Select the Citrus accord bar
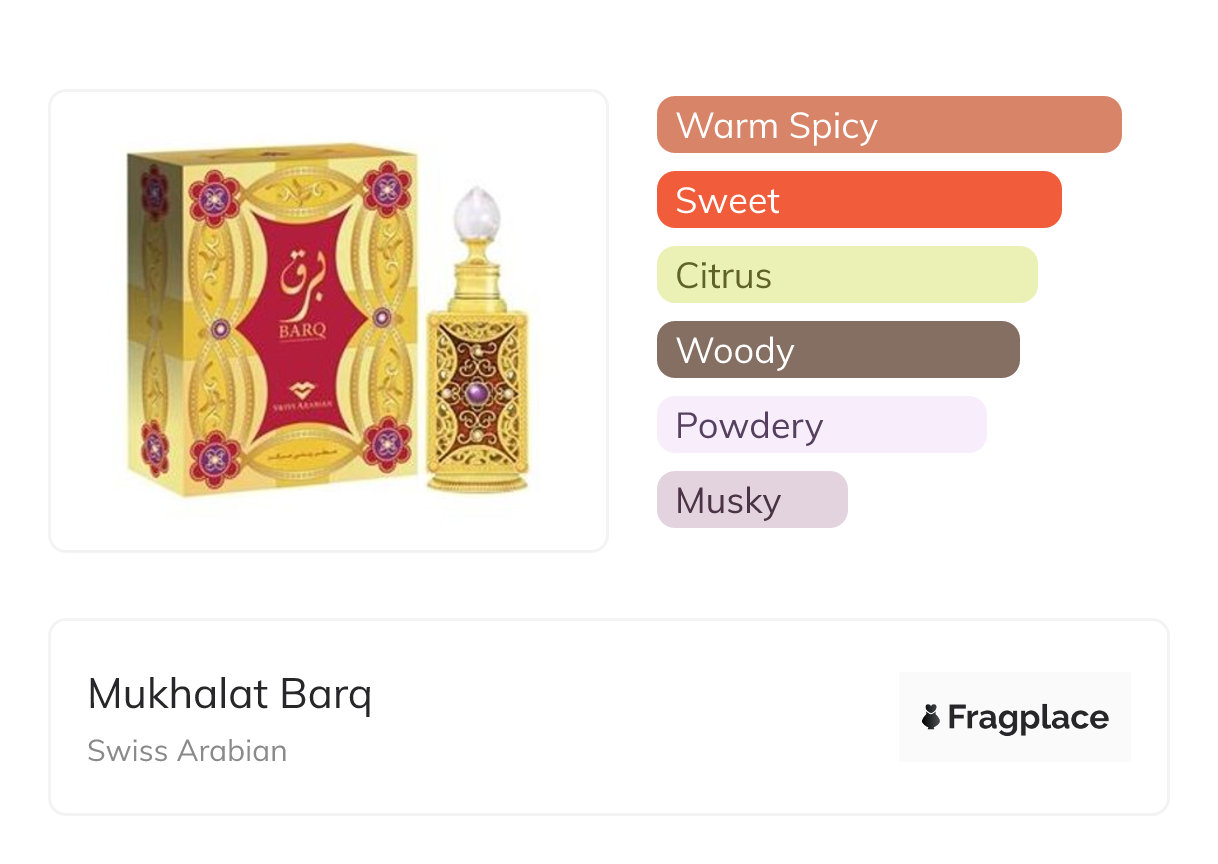 846,275
